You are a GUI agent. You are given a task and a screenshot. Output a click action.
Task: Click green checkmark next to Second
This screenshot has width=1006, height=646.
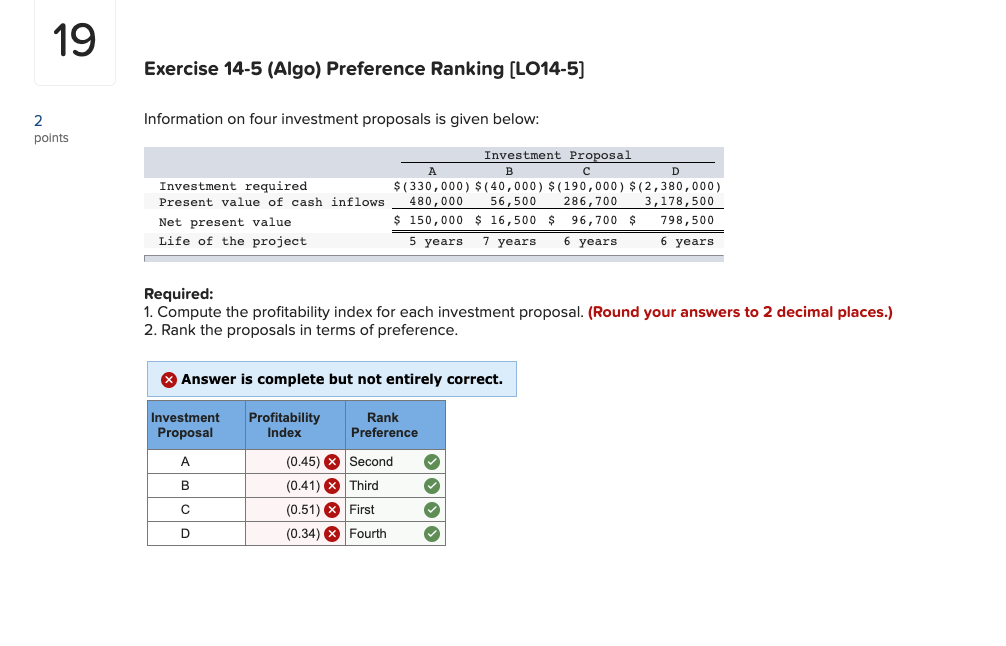[x=432, y=462]
